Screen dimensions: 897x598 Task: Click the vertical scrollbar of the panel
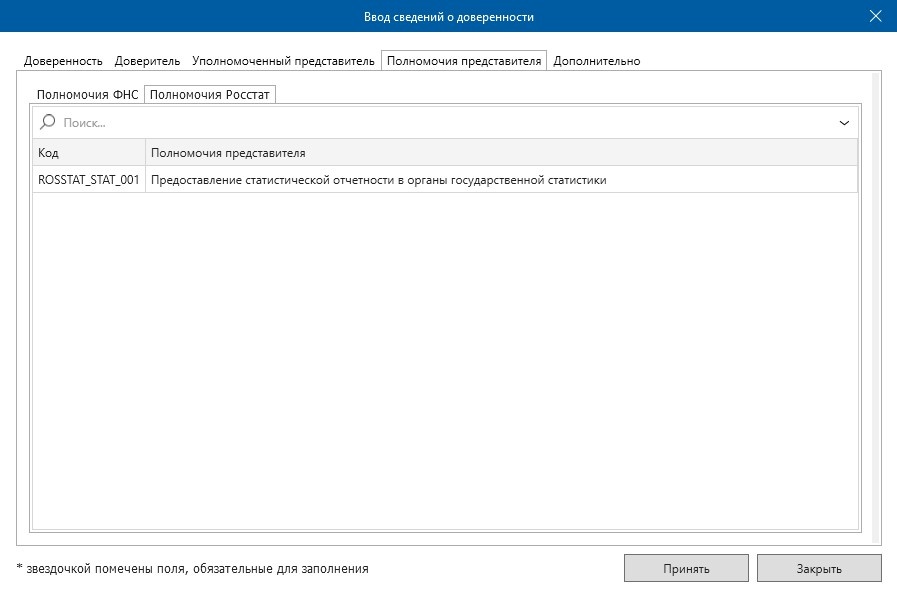[875, 308]
